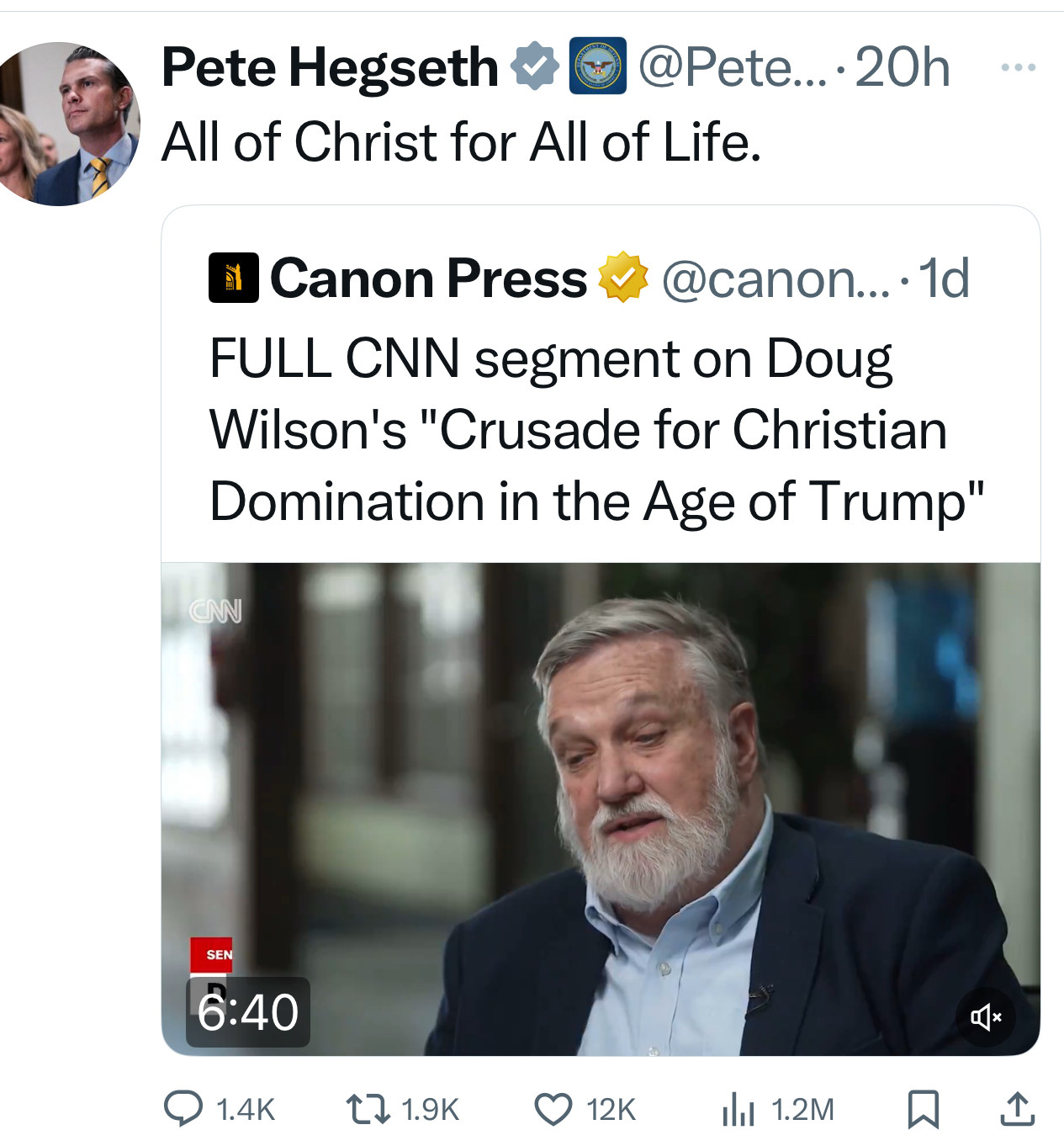Open the share menu with the upload arrow icon
Screen dimensions: 1064x1146
tap(1017, 1108)
